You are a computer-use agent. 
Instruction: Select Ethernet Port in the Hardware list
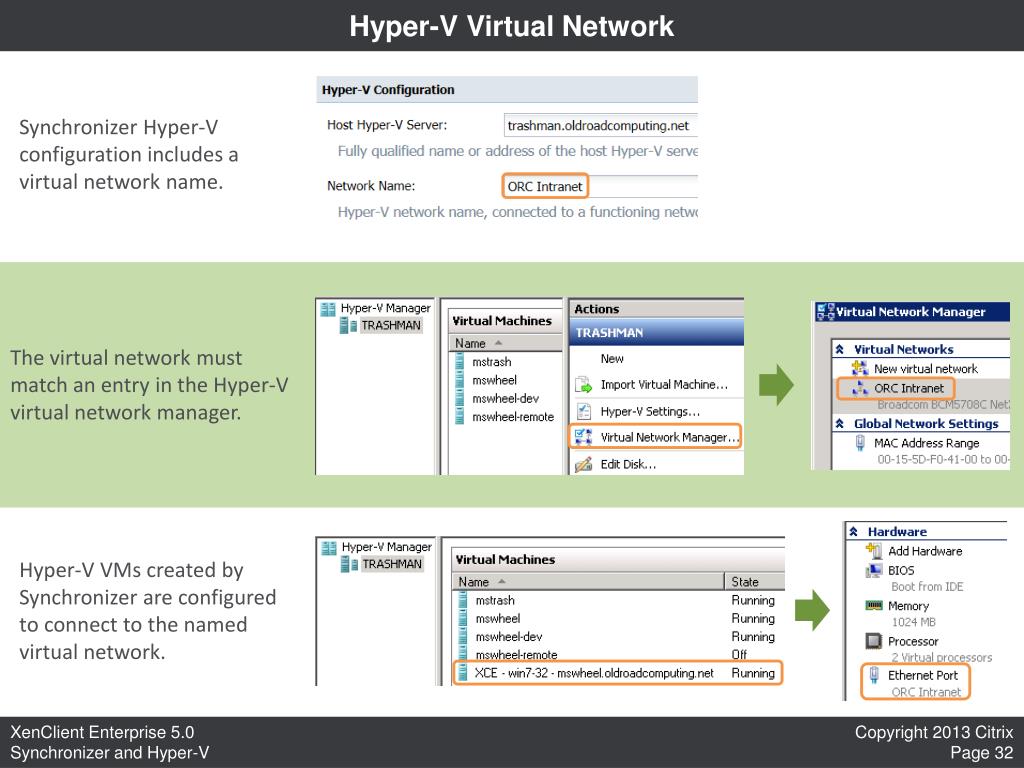coord(923,675)
